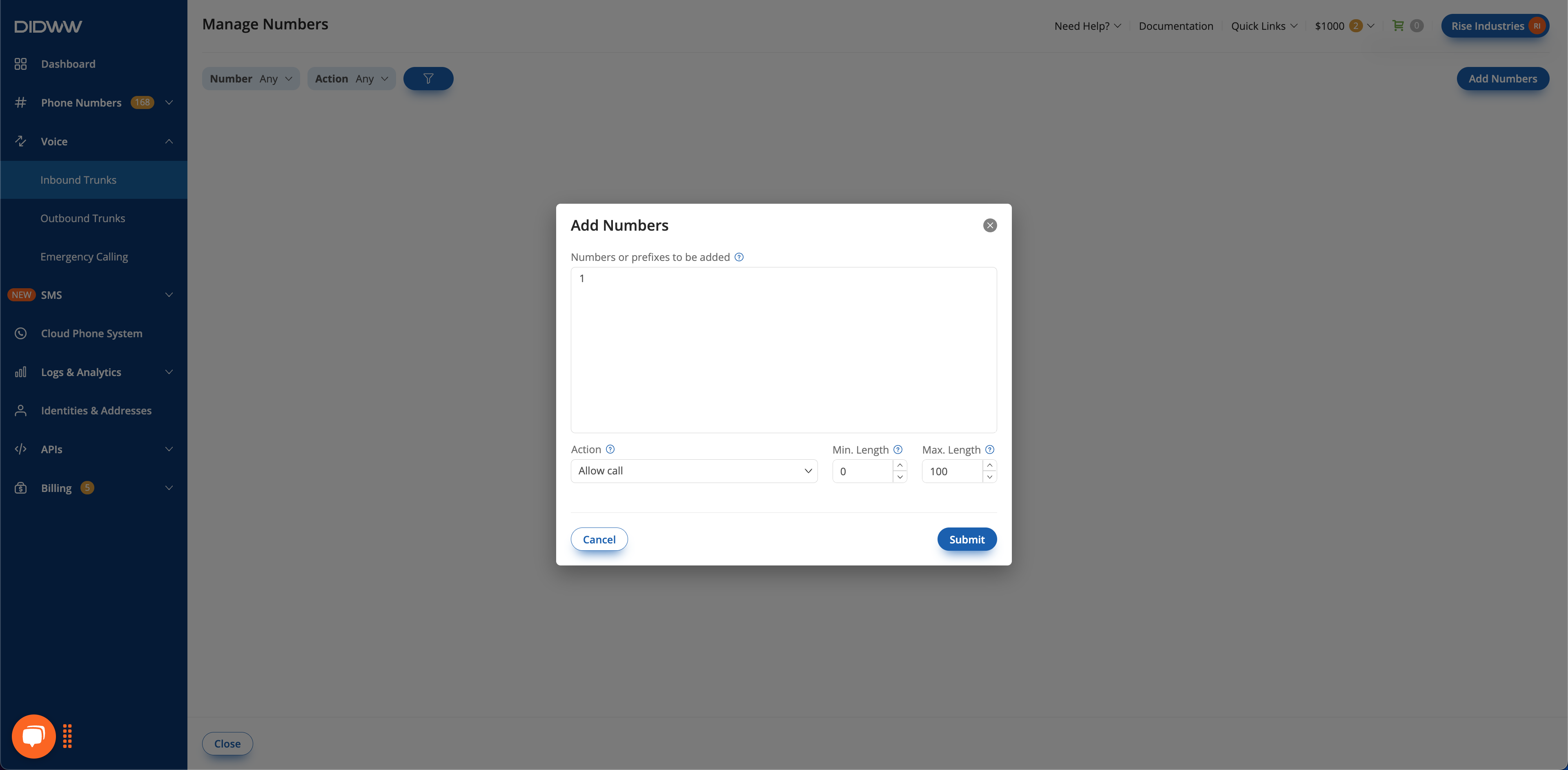Cancel the Add Numbers dialog
The image size is (1568, 770).
[x=599, y=539]
